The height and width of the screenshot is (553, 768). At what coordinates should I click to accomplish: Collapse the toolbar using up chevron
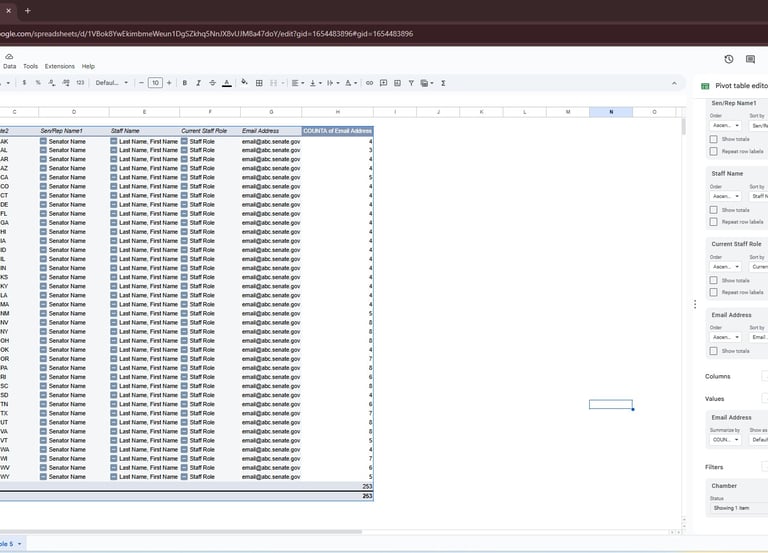click(674, 83)
